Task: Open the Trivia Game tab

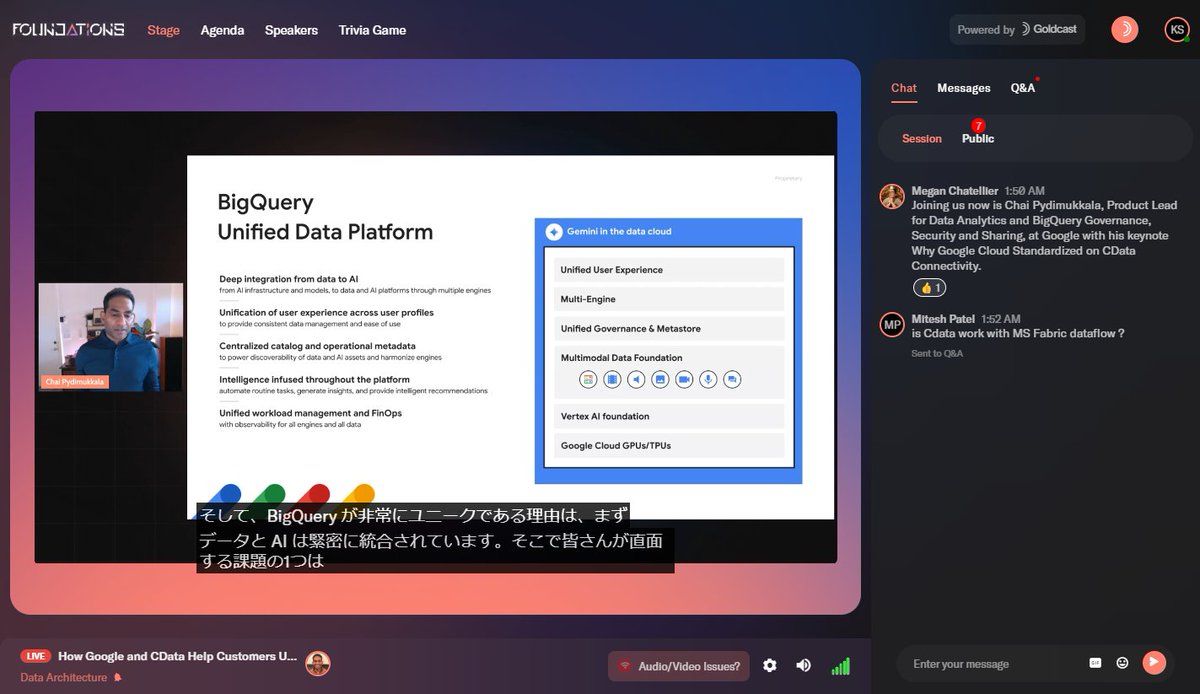Action: tap(372, 30)
